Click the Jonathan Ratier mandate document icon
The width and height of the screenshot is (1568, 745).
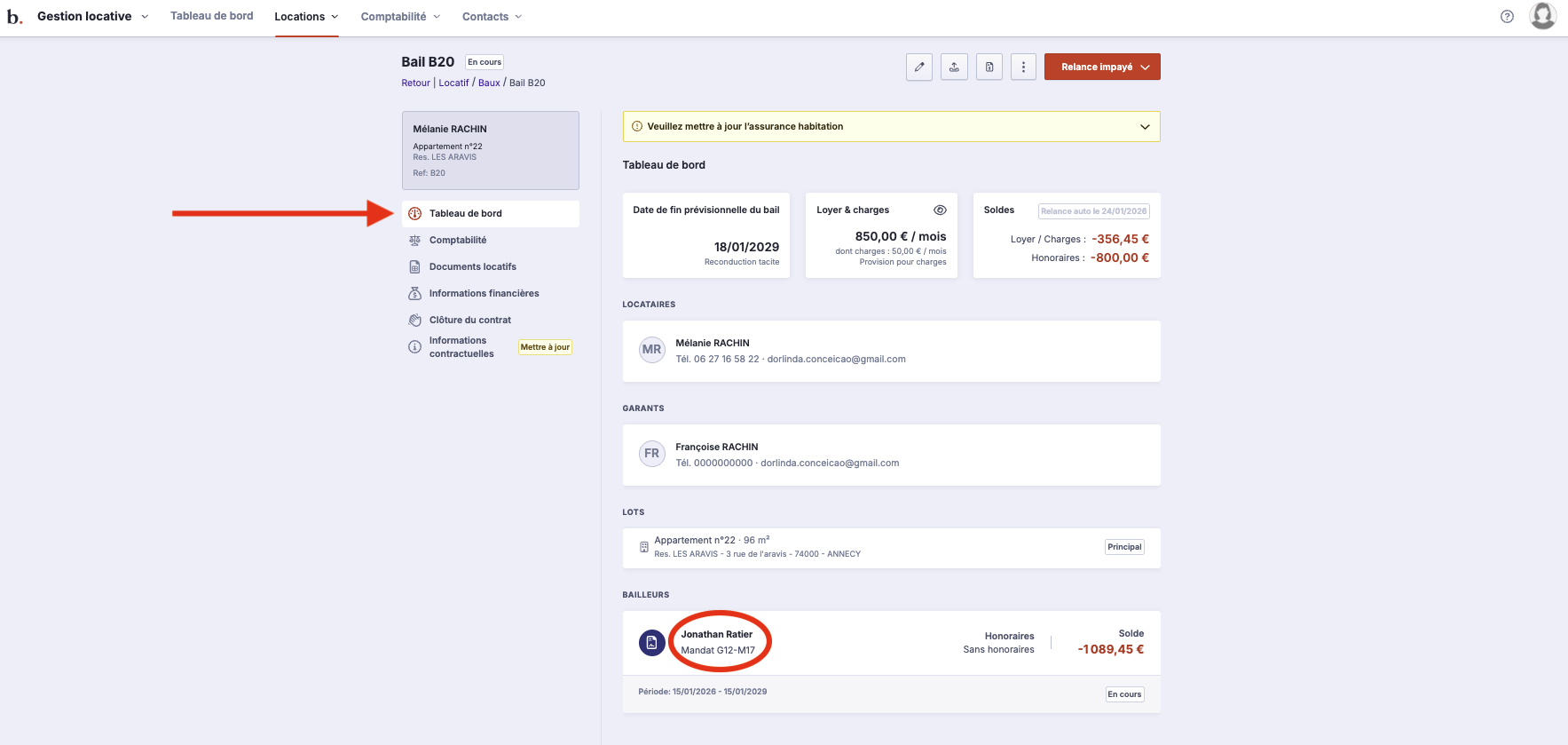point(651,642)
